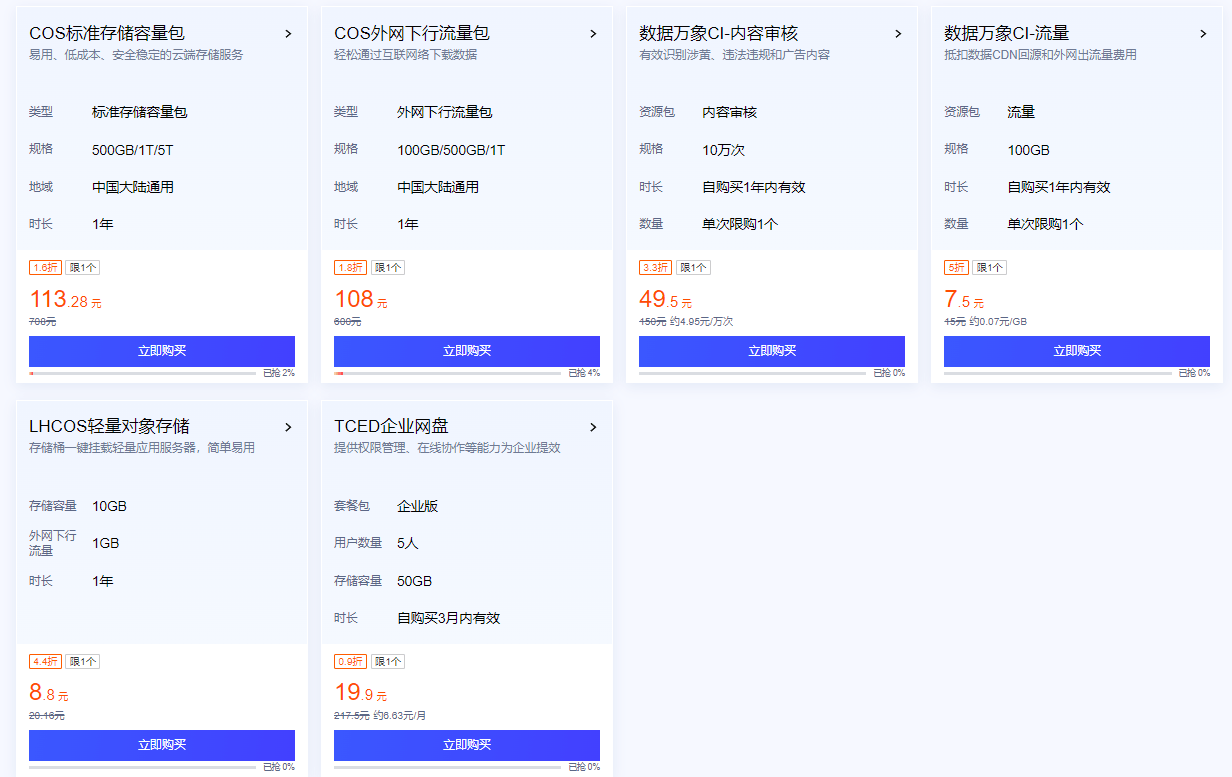This screenshot has height=777, width=1232.
Task: Click the crossed-out 217.5元 original price
Action: point(352,716)
